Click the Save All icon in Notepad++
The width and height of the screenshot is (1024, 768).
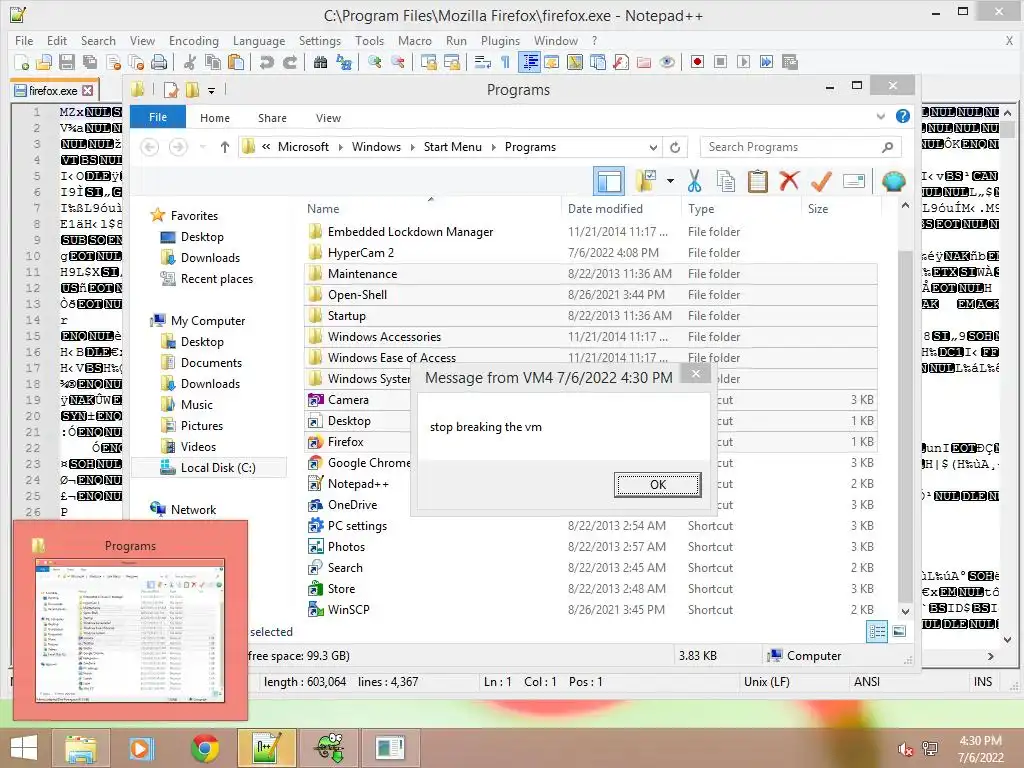[x=89, y=62]
